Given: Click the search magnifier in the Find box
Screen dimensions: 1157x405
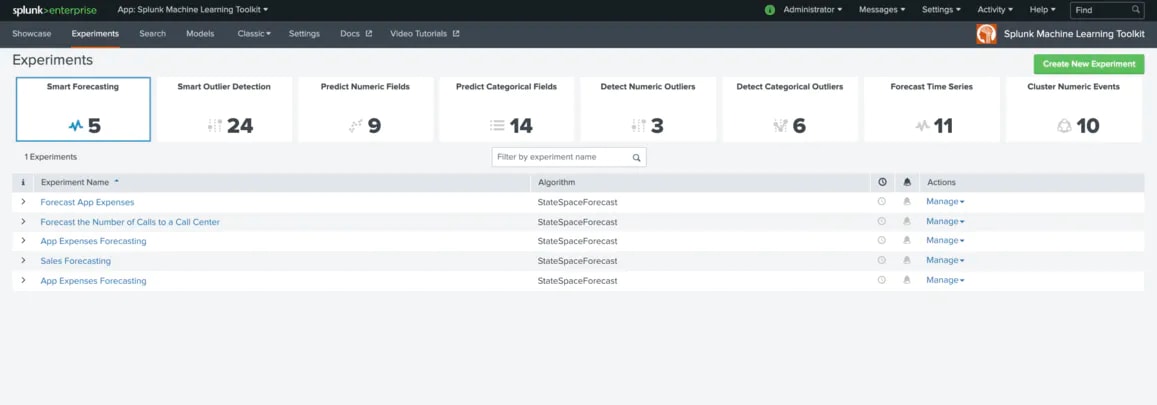Looking at the screenshot, I should pyautogui.click(x=1136, y=10).
